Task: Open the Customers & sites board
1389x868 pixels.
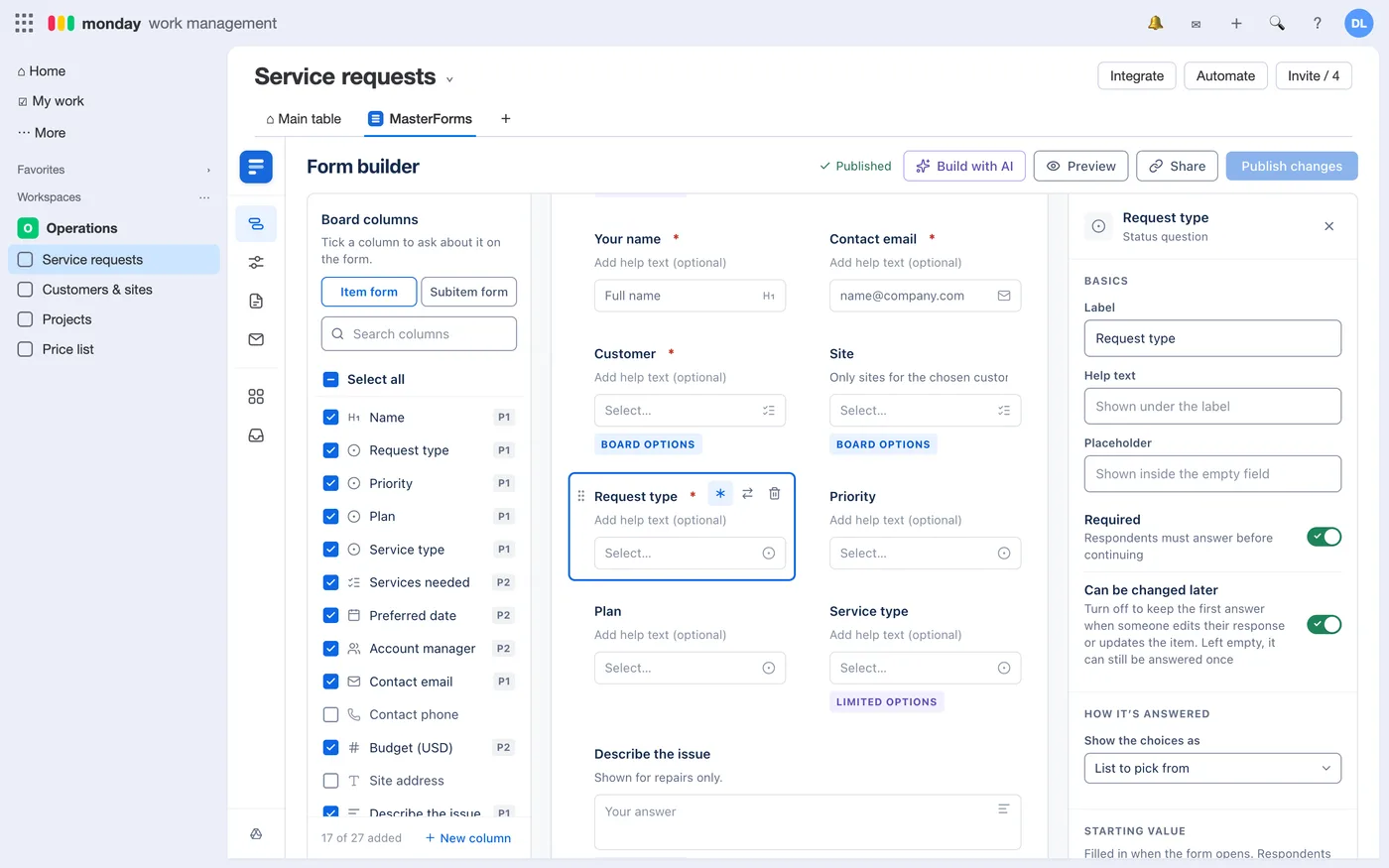Action: [113, 290]
